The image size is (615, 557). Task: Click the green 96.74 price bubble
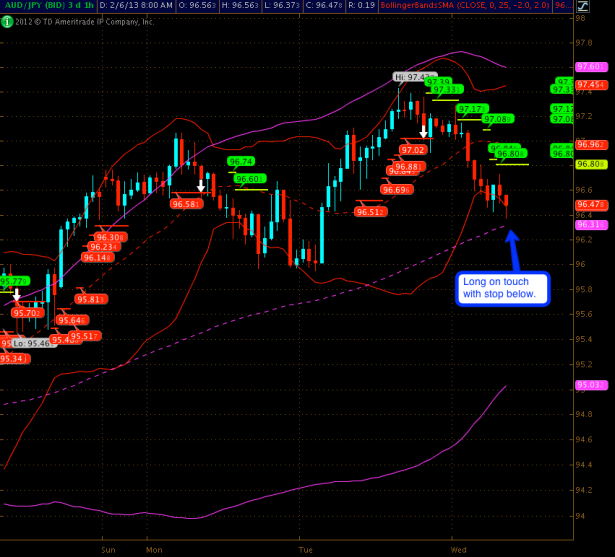pyautogui.click(x=240, y=161)
